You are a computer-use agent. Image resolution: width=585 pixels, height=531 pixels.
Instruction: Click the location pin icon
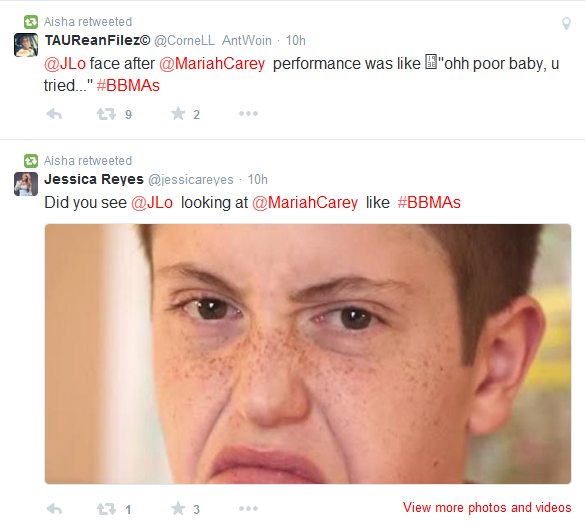566,24
